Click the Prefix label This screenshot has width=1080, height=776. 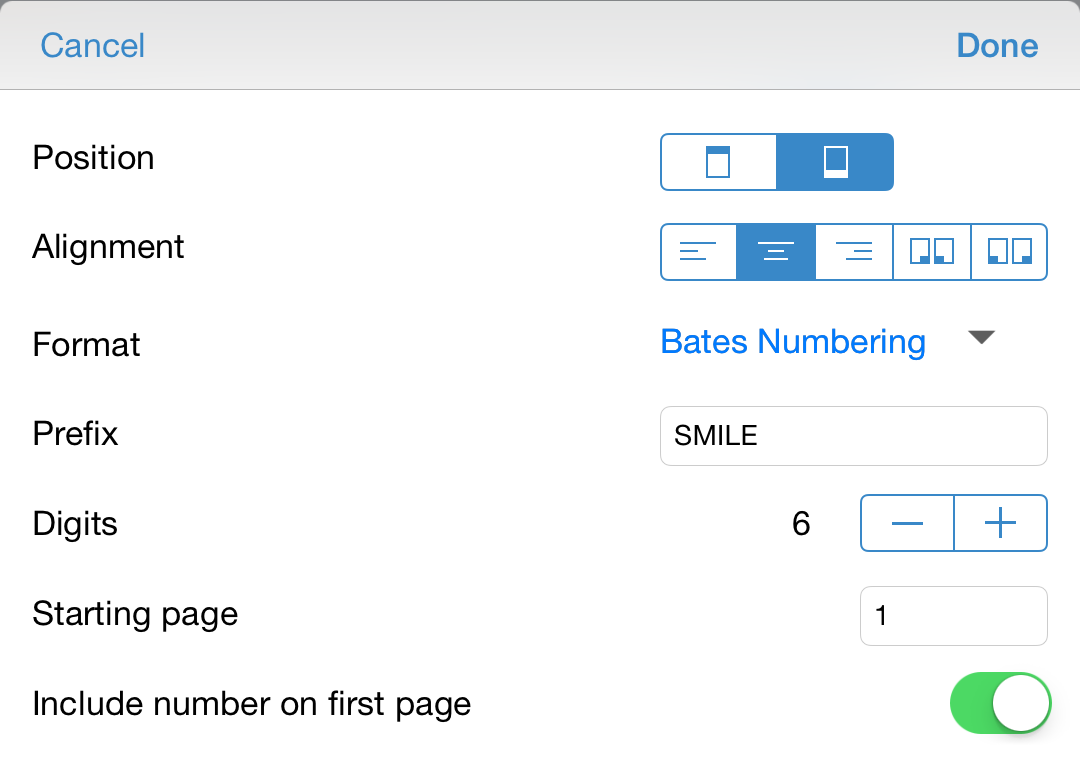click(x=75, y=434)
